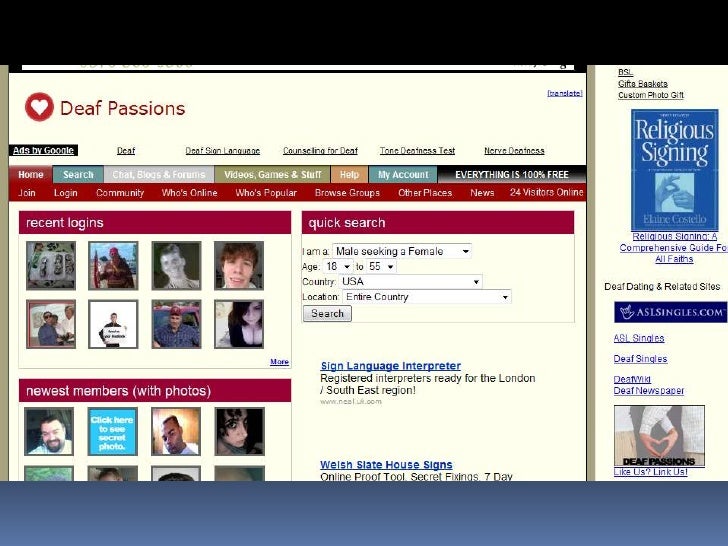Open the newest member photo of the man in a white shirt

(x=176, y=432)
